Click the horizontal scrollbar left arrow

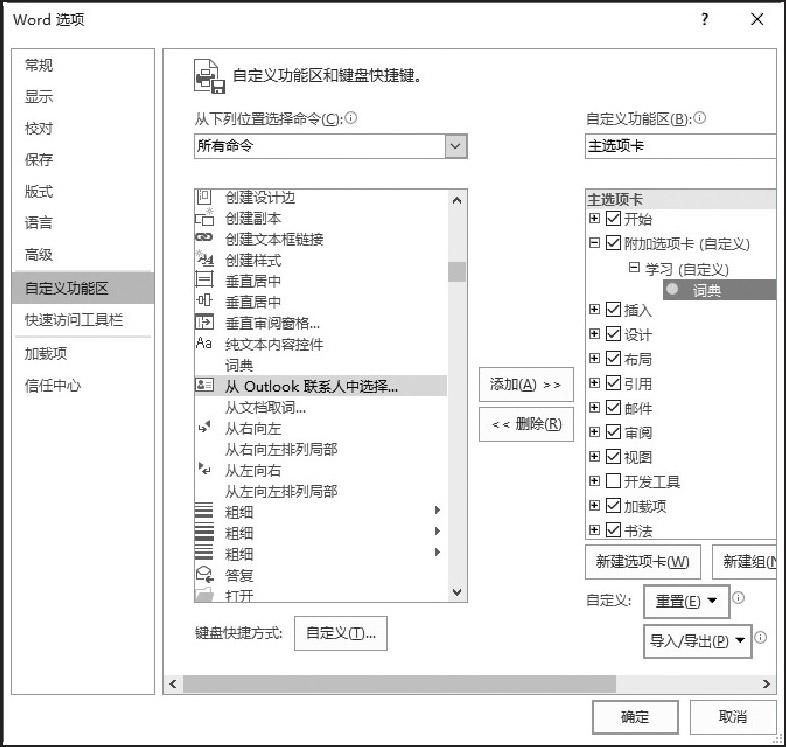point(173,684)
